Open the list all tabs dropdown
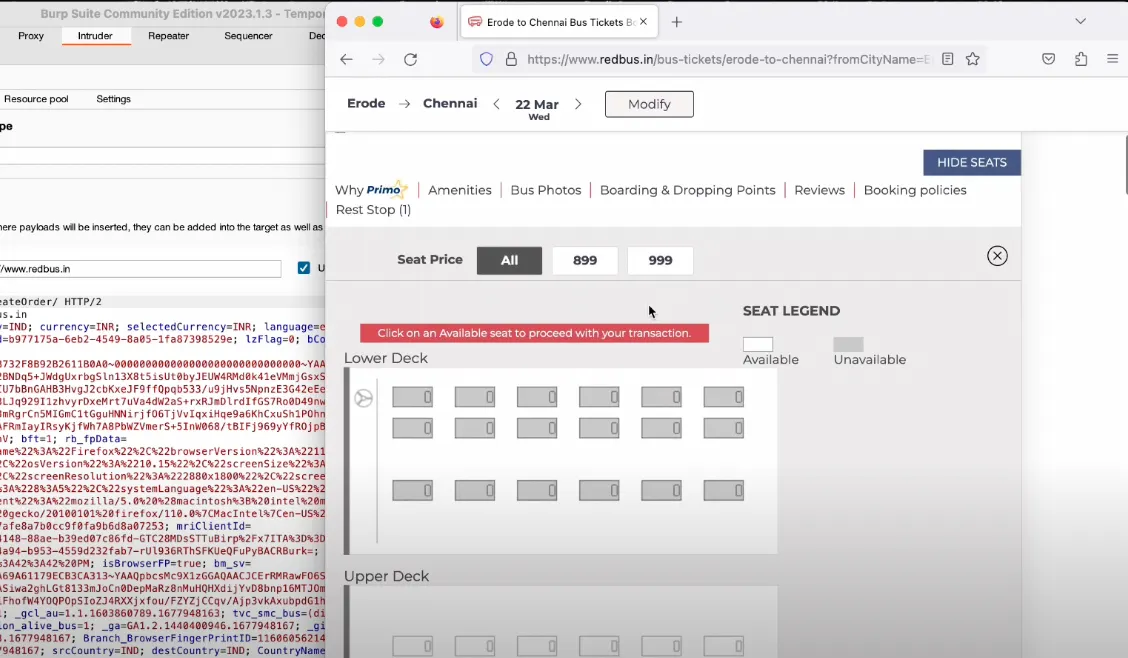 1080,21
